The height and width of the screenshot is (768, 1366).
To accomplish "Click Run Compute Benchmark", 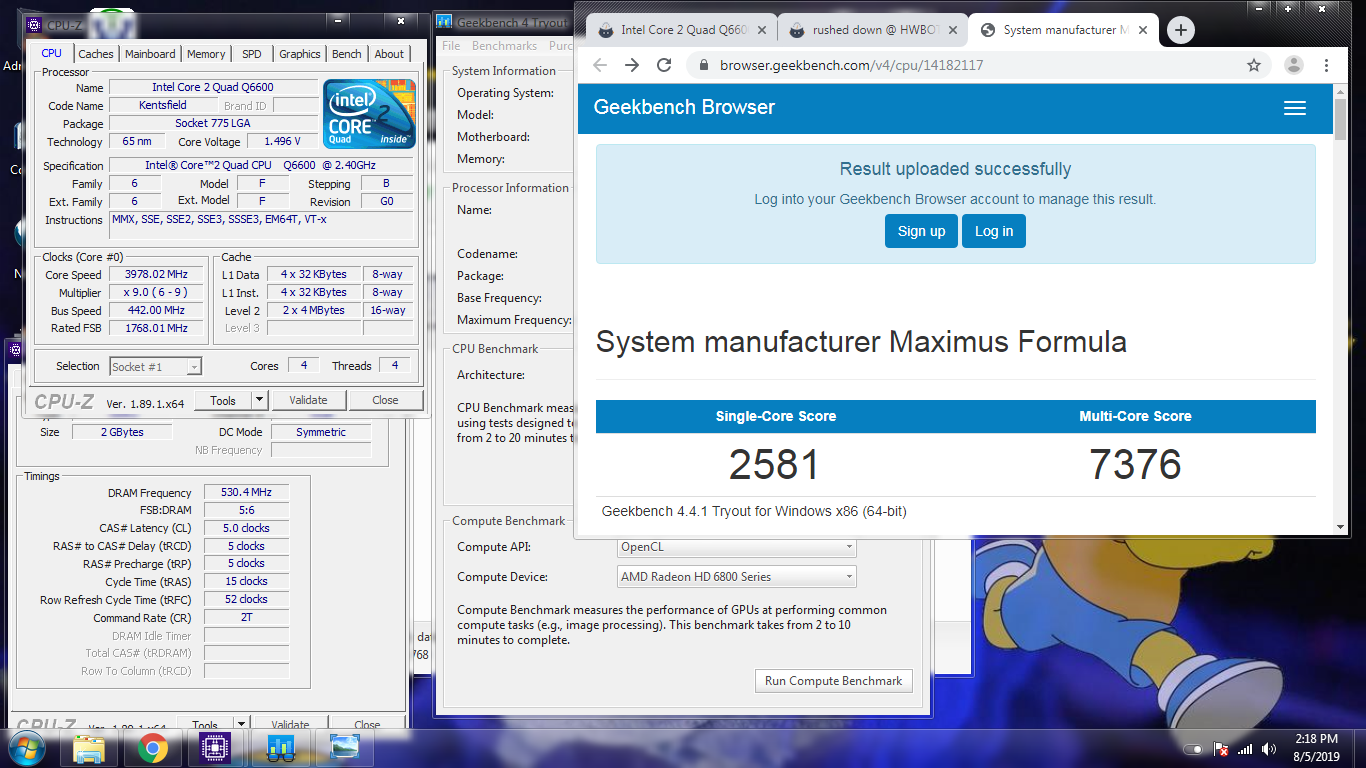I will (x=833, y=681).
